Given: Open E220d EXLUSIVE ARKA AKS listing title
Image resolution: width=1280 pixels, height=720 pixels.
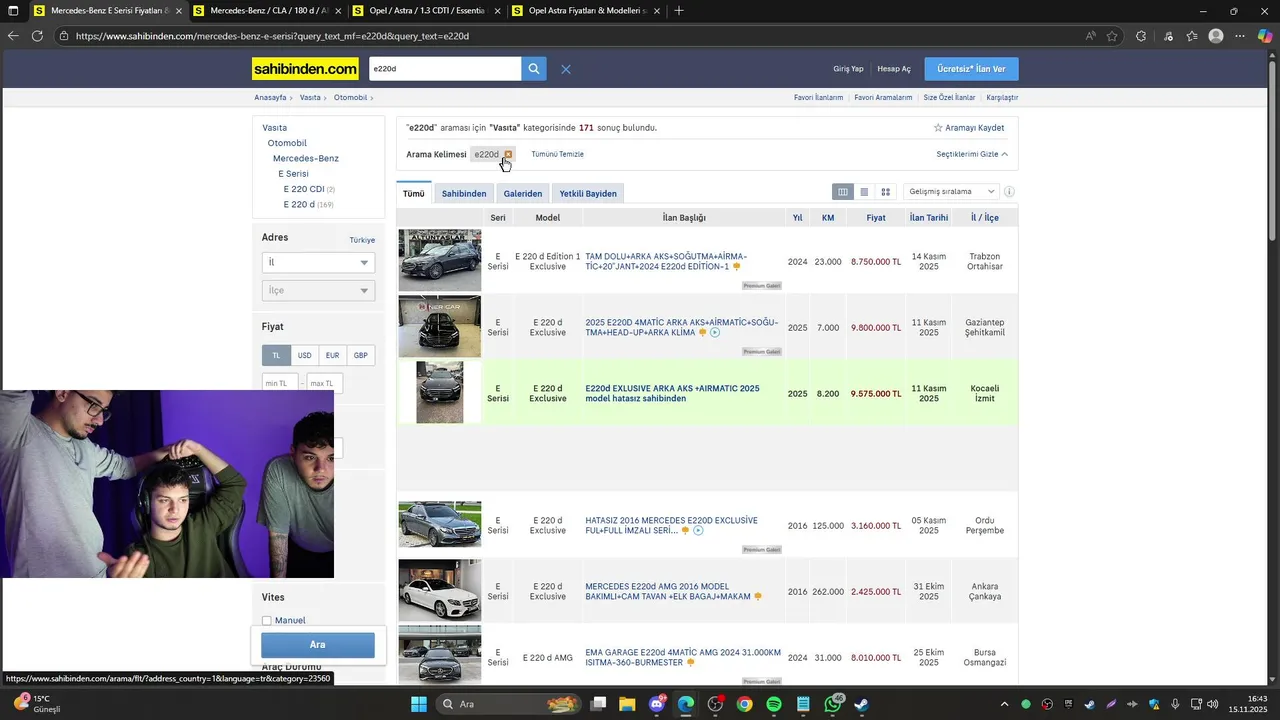Looking at the screenshot, I should (x=672, y=393).
